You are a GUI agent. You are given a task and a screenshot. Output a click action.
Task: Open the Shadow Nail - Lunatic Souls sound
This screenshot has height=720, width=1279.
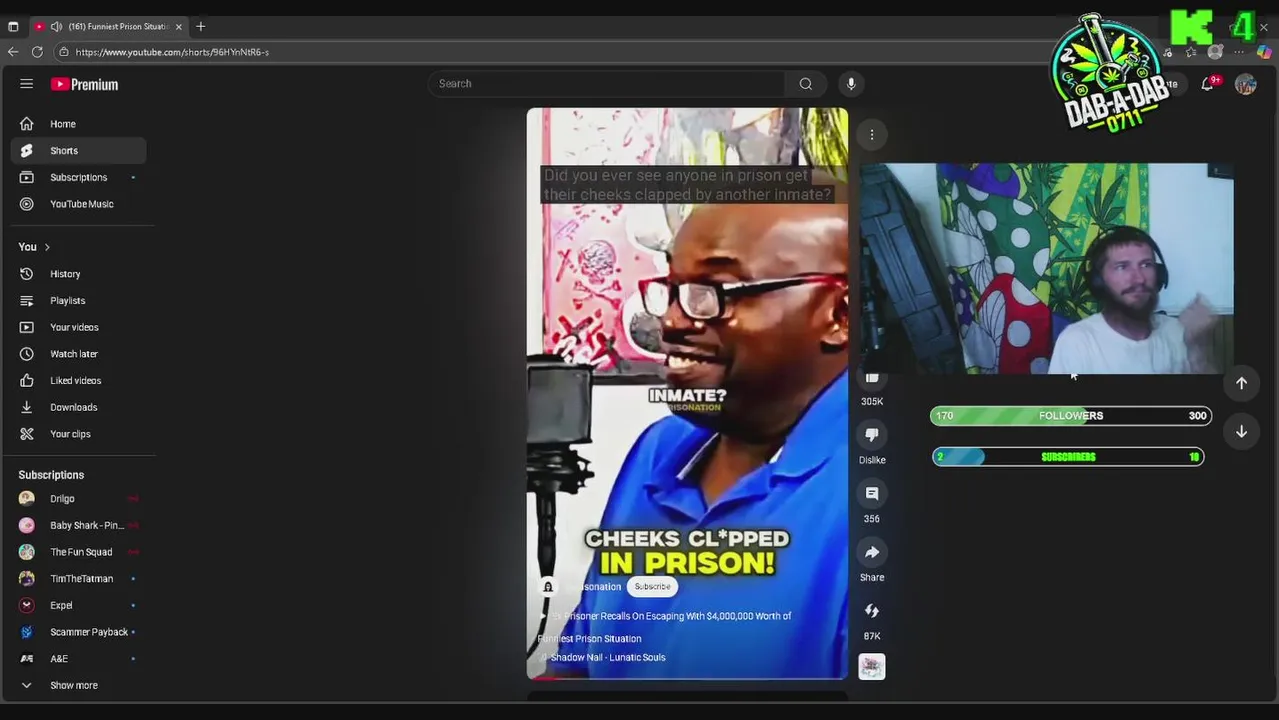(607, 658)
